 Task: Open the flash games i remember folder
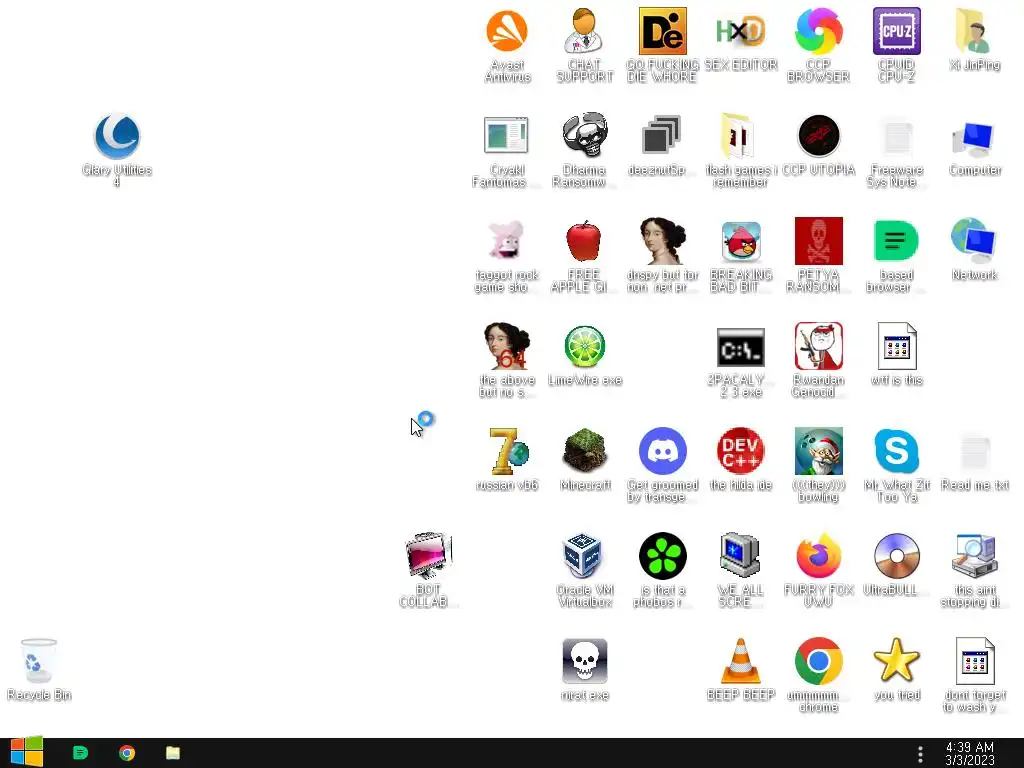(739, 135)
